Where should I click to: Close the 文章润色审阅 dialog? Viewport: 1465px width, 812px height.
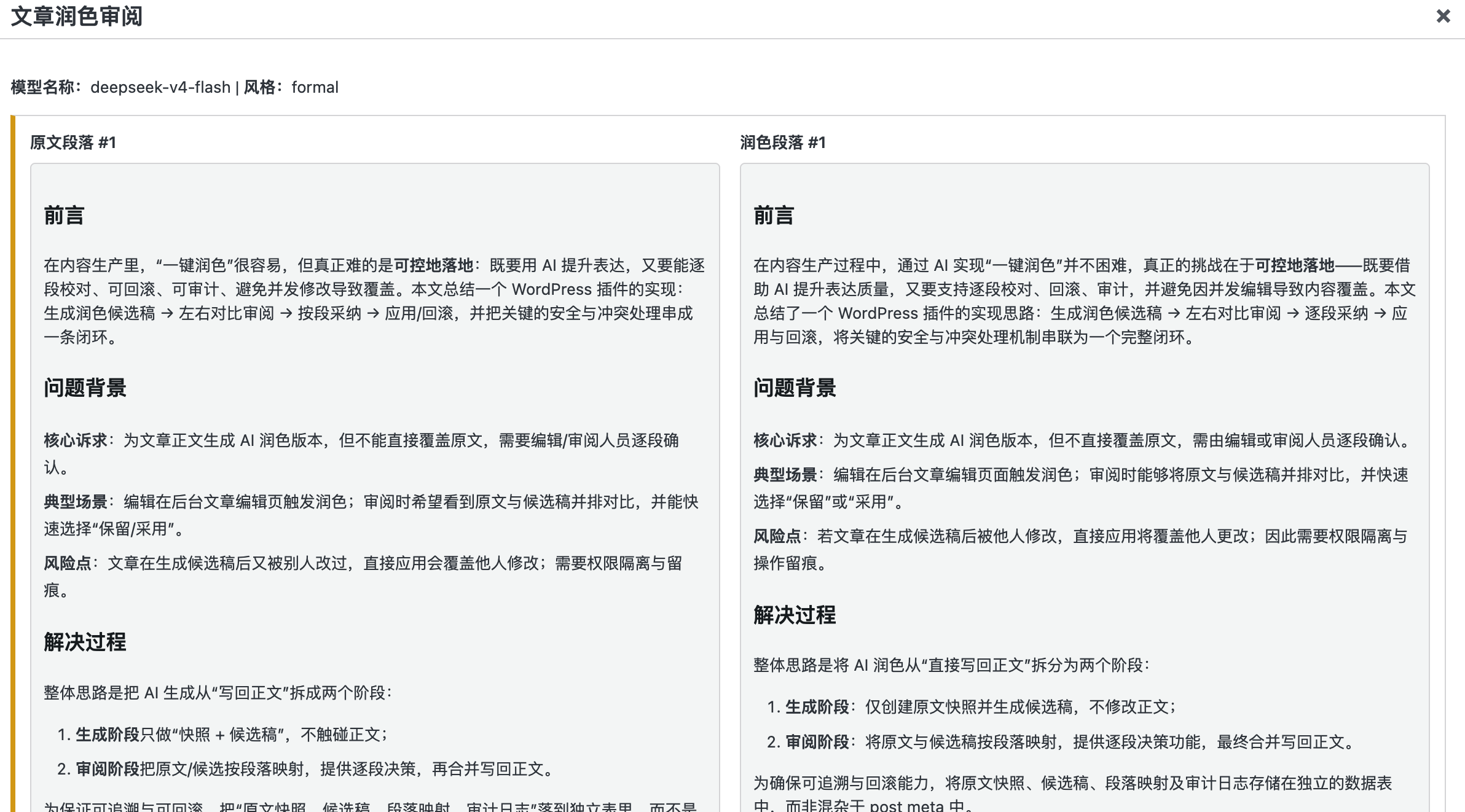1443,16
